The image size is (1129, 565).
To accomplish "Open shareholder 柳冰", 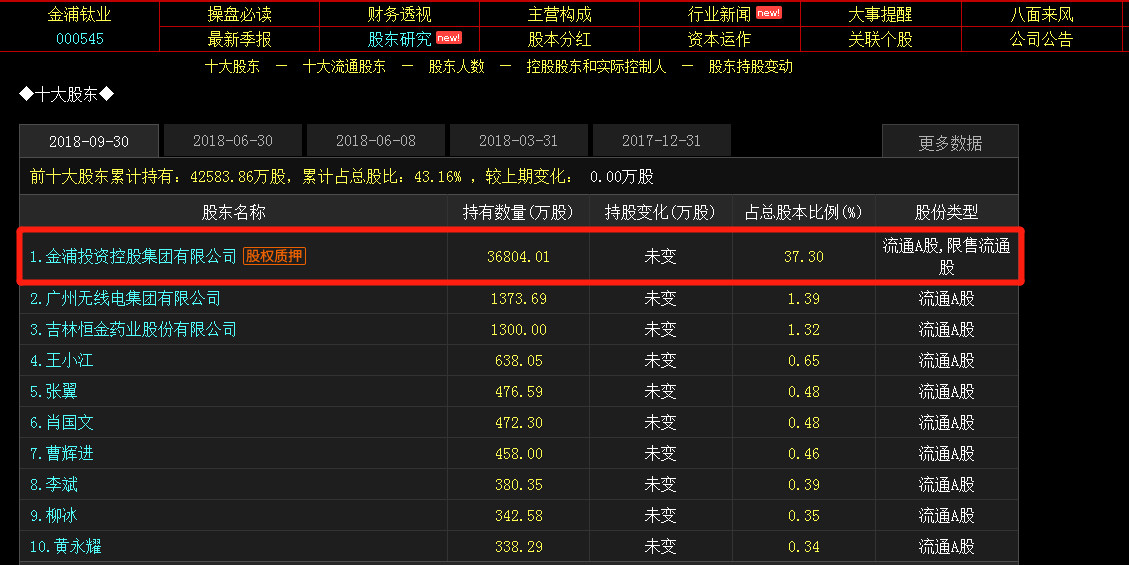I will 62,515.
